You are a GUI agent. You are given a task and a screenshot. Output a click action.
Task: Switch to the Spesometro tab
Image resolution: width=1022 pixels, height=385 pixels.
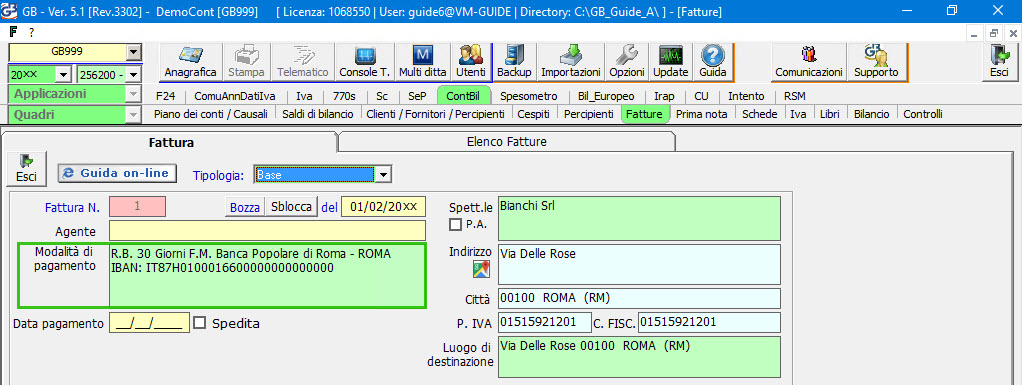(529, 96)
